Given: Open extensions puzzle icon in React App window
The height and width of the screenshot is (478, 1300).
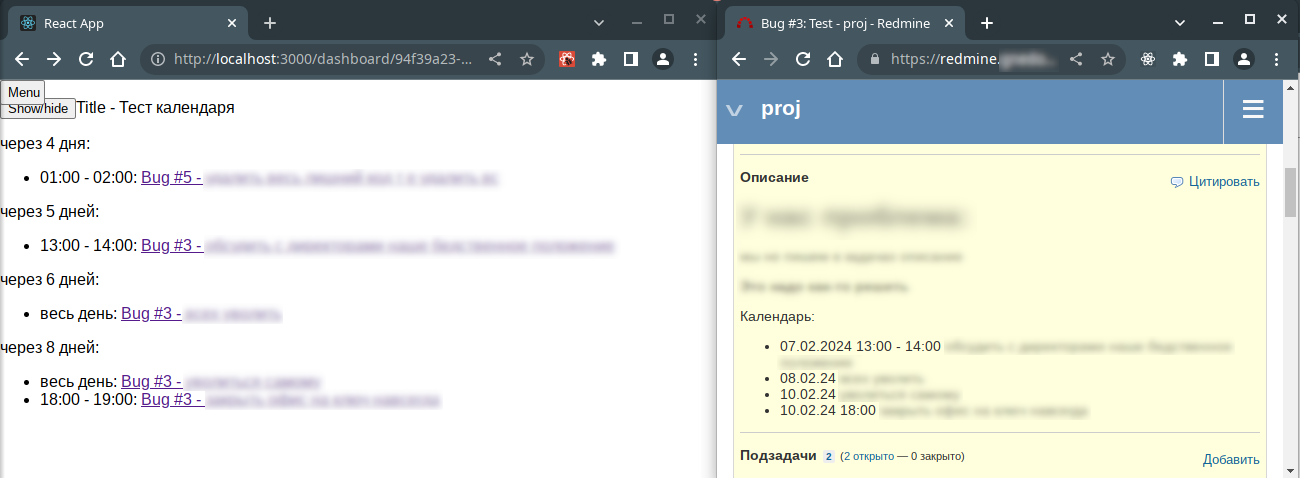Looking at the screenshot, I should coord(599,59).
